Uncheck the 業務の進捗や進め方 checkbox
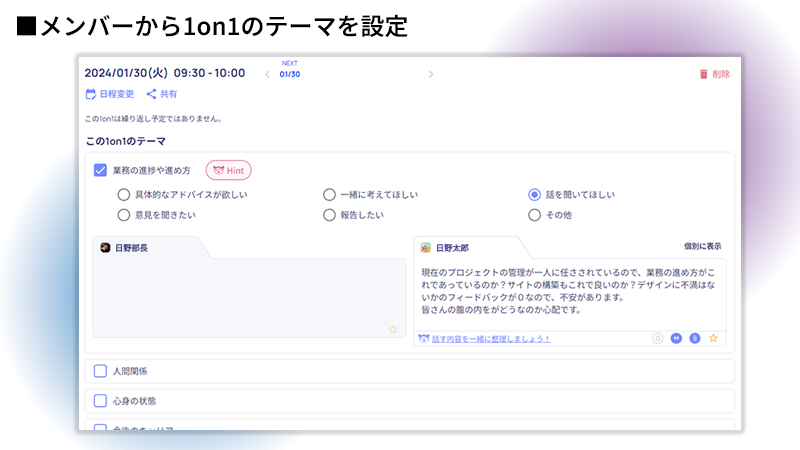Viewport: 800px width, 450px height. pyautogui.click(x=100, y=170)
